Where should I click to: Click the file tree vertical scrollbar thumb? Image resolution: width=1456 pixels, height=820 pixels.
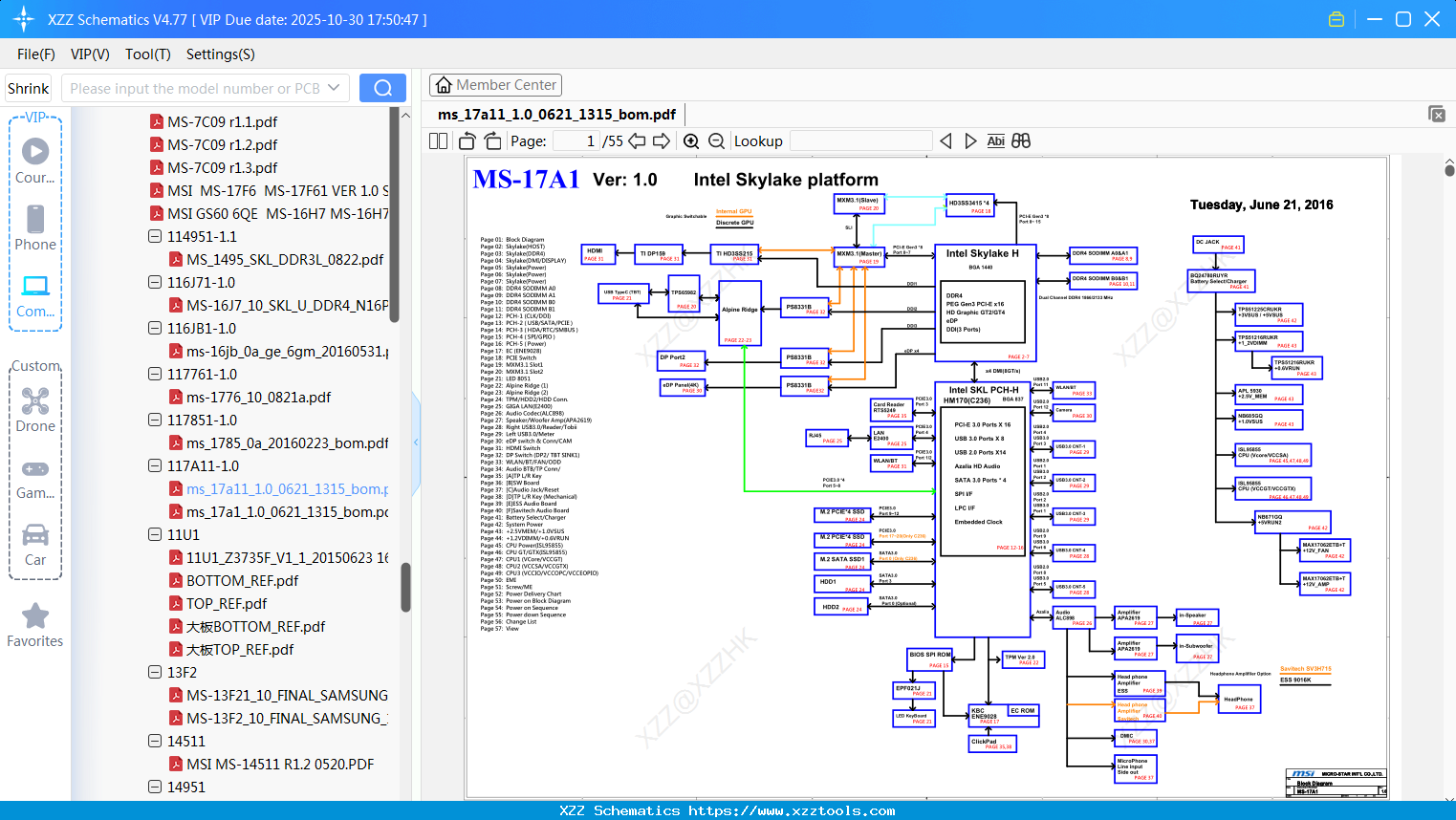point(405,586)
